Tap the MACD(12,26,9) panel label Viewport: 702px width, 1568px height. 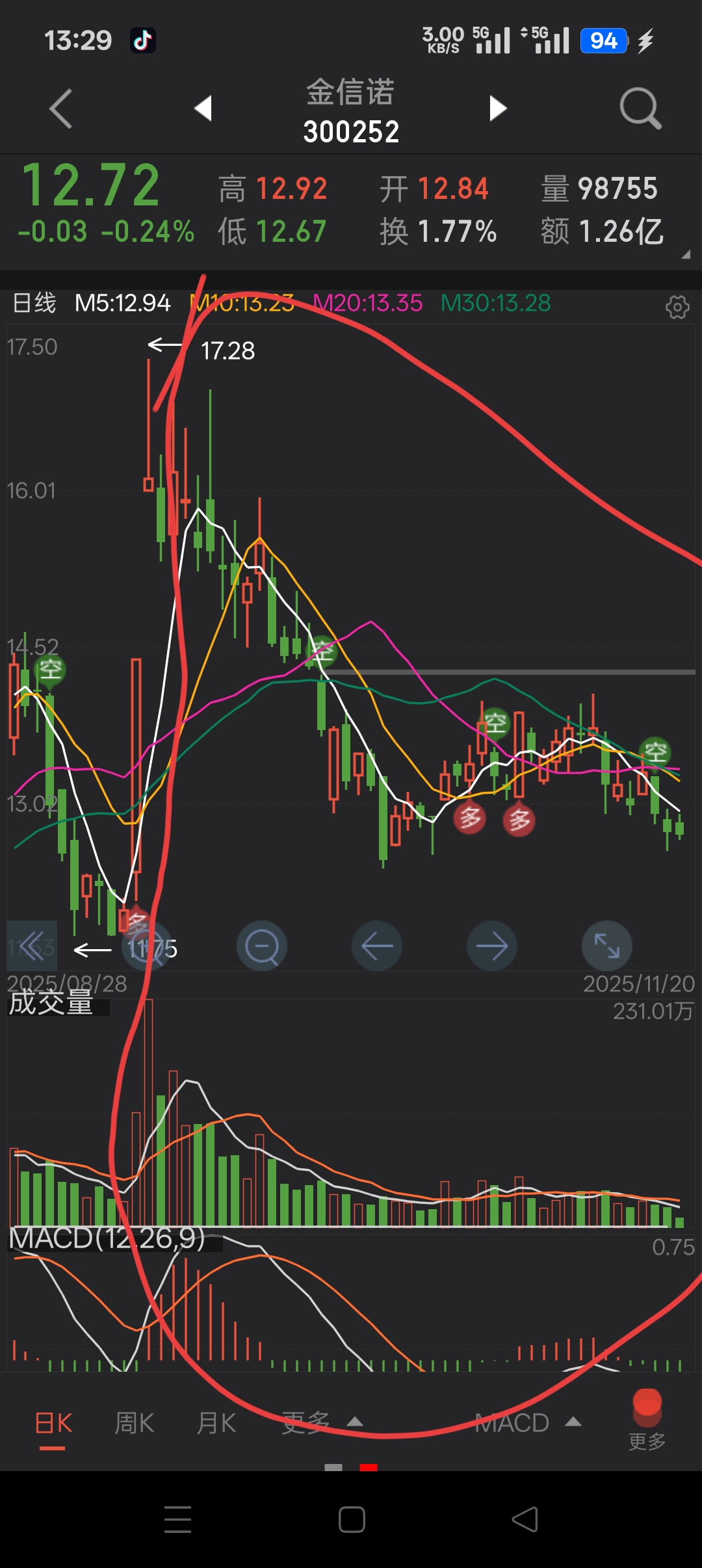pos(107,1238)
